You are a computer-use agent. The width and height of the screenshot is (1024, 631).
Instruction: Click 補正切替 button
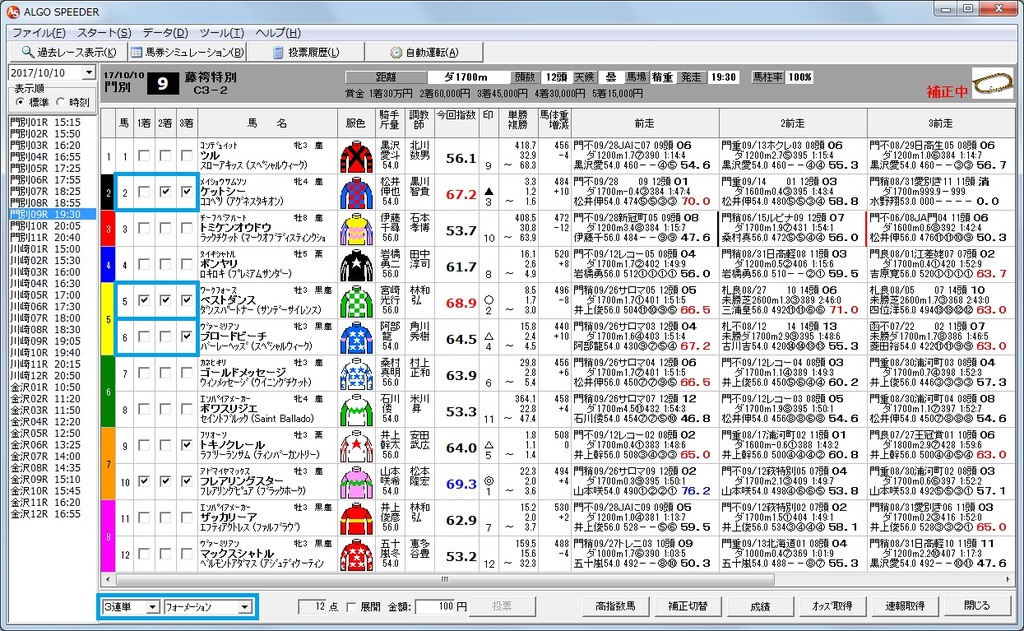(x=687, y=606)
